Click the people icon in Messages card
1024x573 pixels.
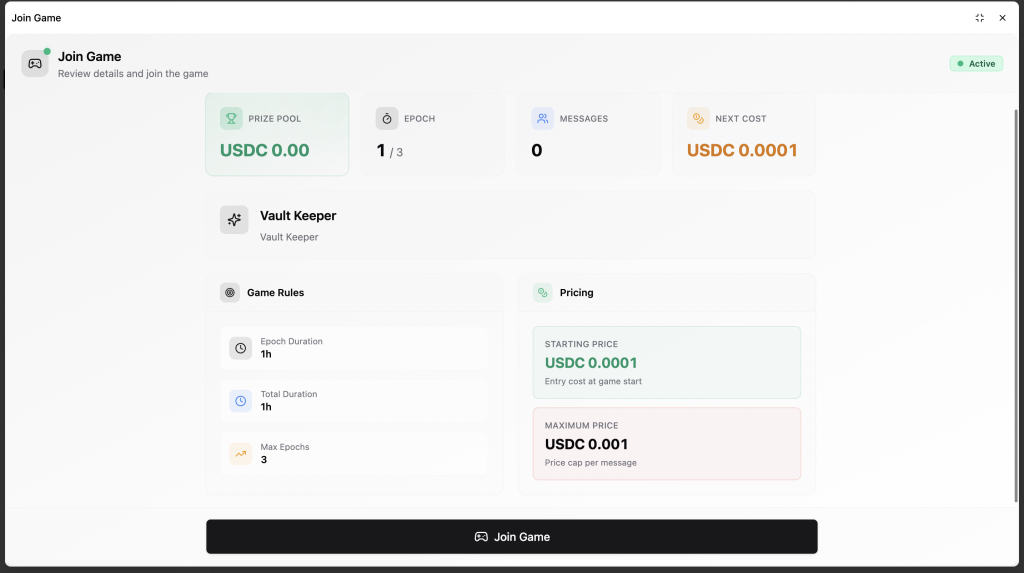point(542,119)
